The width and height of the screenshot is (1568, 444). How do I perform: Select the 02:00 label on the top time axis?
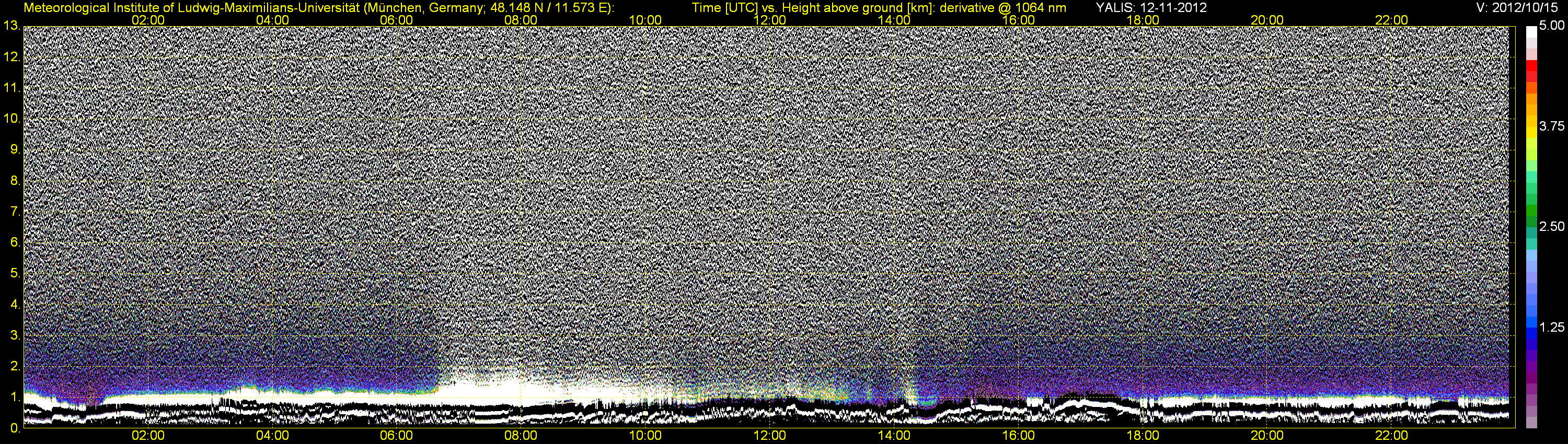tap(148, 20)
